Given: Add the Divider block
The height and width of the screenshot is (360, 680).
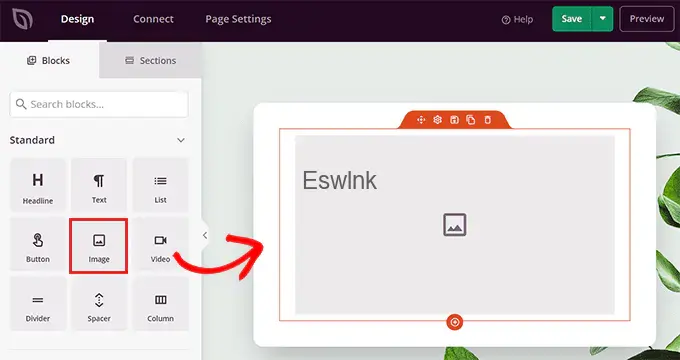Looking at the screenshot, I should tap(38, 304).
